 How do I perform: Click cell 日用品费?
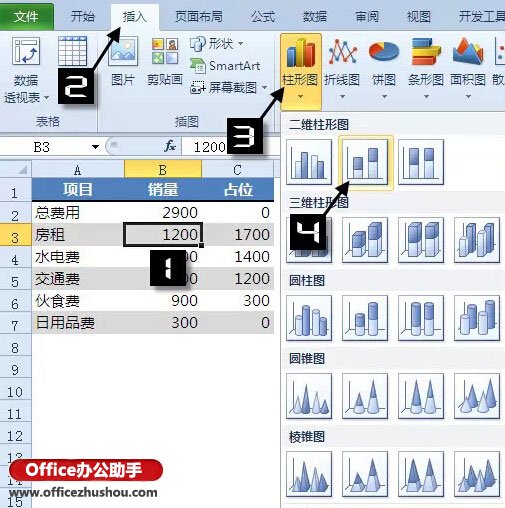coord(78,323)
